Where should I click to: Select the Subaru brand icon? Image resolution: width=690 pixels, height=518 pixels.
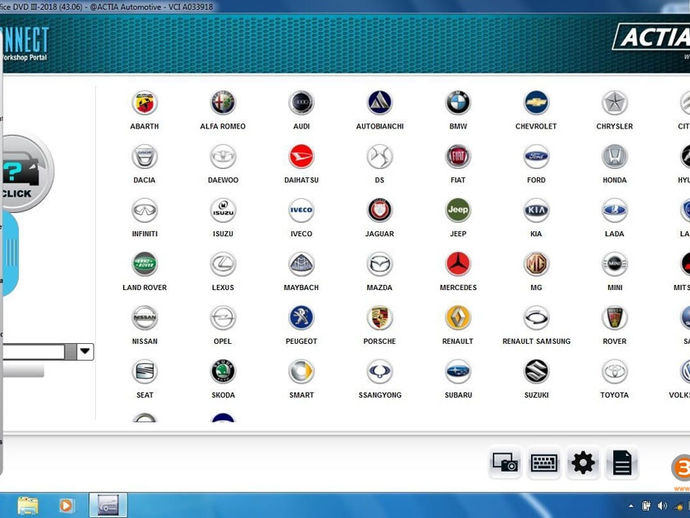tap(458, 371)
